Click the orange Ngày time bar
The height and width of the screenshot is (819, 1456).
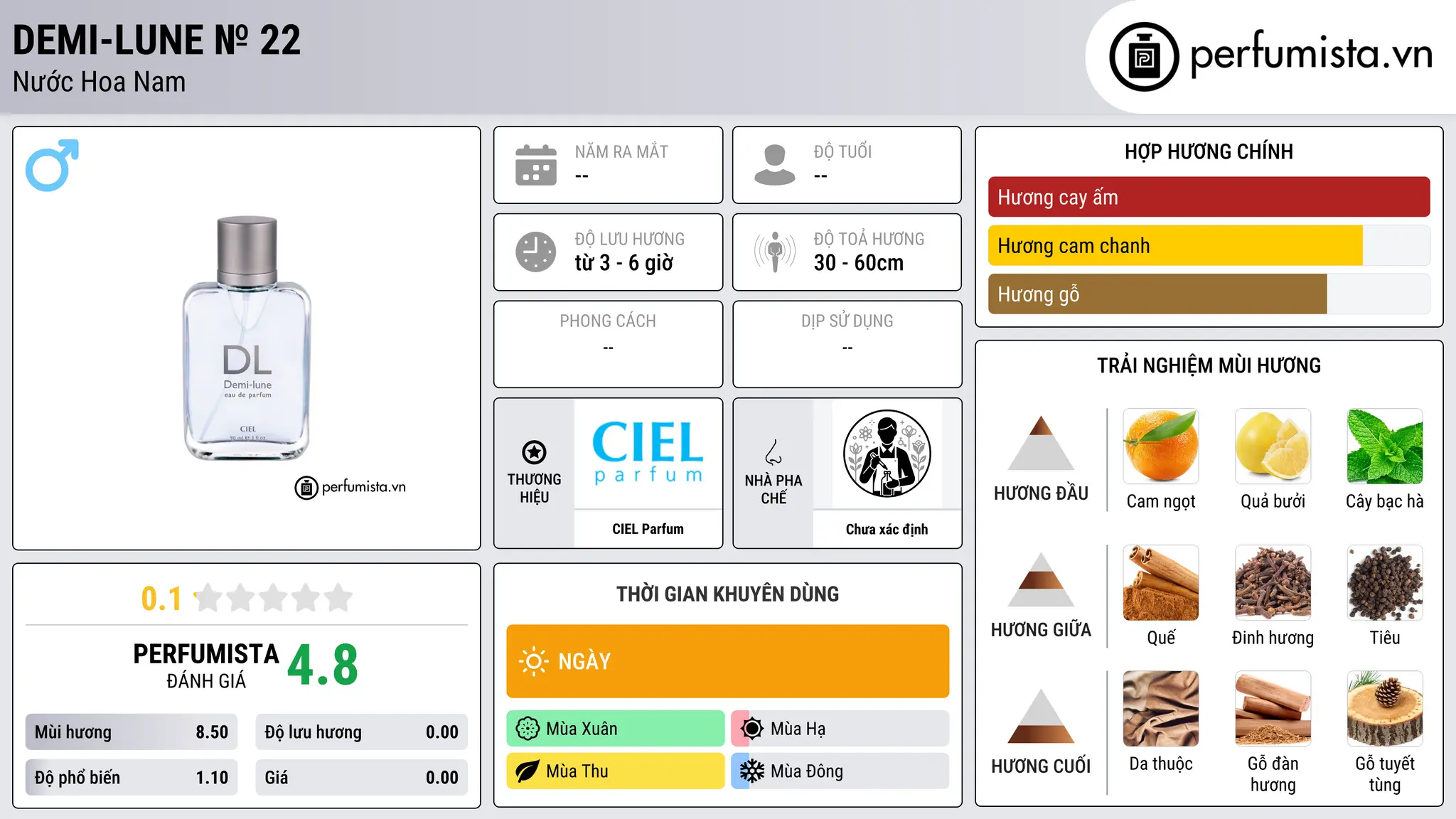click(x=727, y=661)
